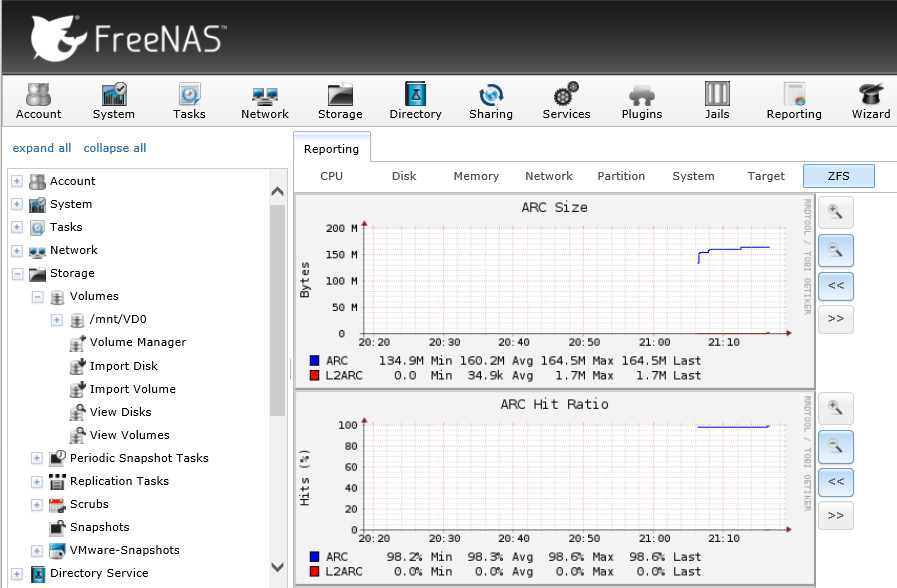This screenshot has height=588, width=897.
Task: Collapse the Storage tree node
Action: [x=17, y=274]
